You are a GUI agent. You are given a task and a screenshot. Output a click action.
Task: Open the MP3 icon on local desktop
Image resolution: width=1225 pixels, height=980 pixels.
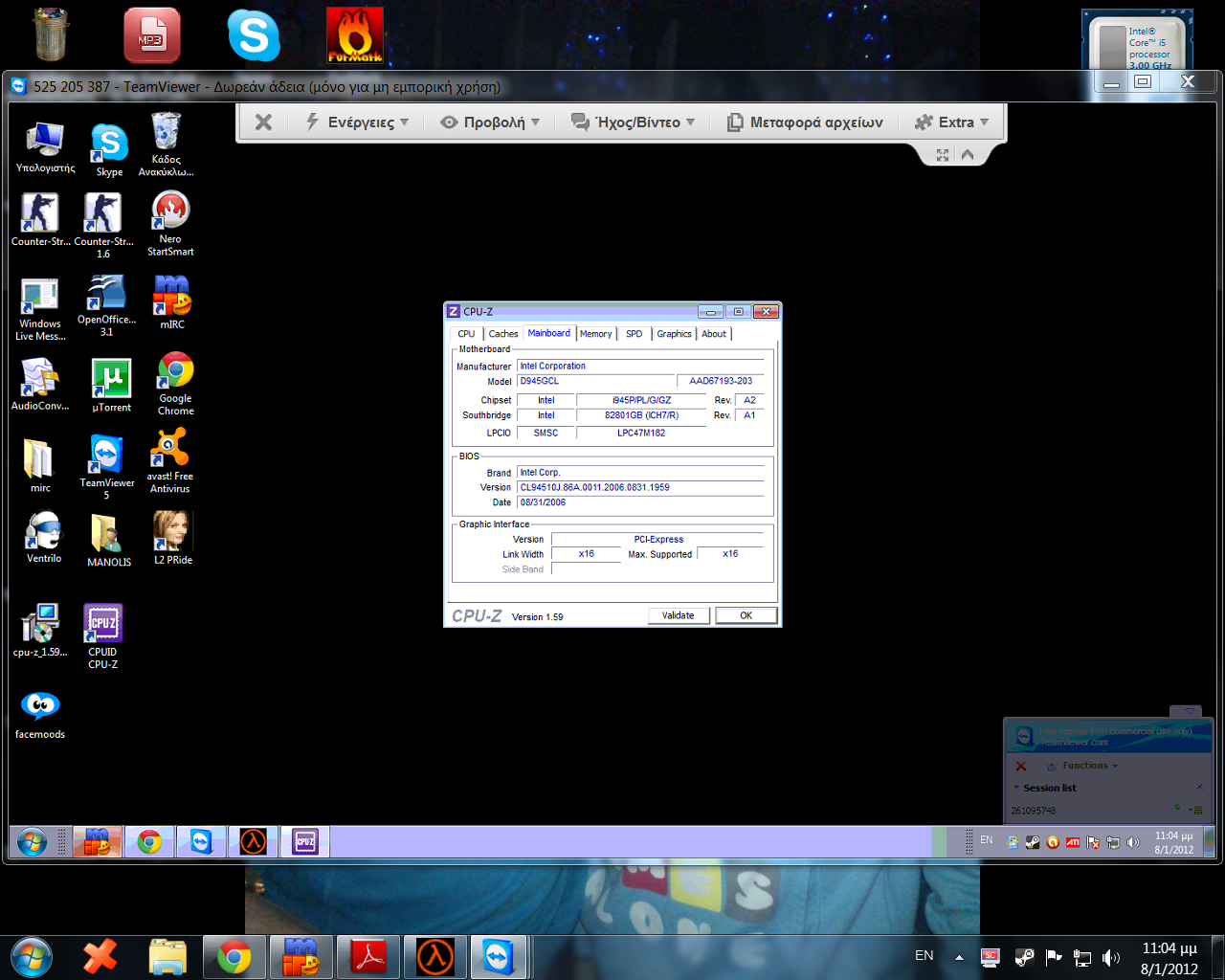pyautogui.click(x=151, y=35)
